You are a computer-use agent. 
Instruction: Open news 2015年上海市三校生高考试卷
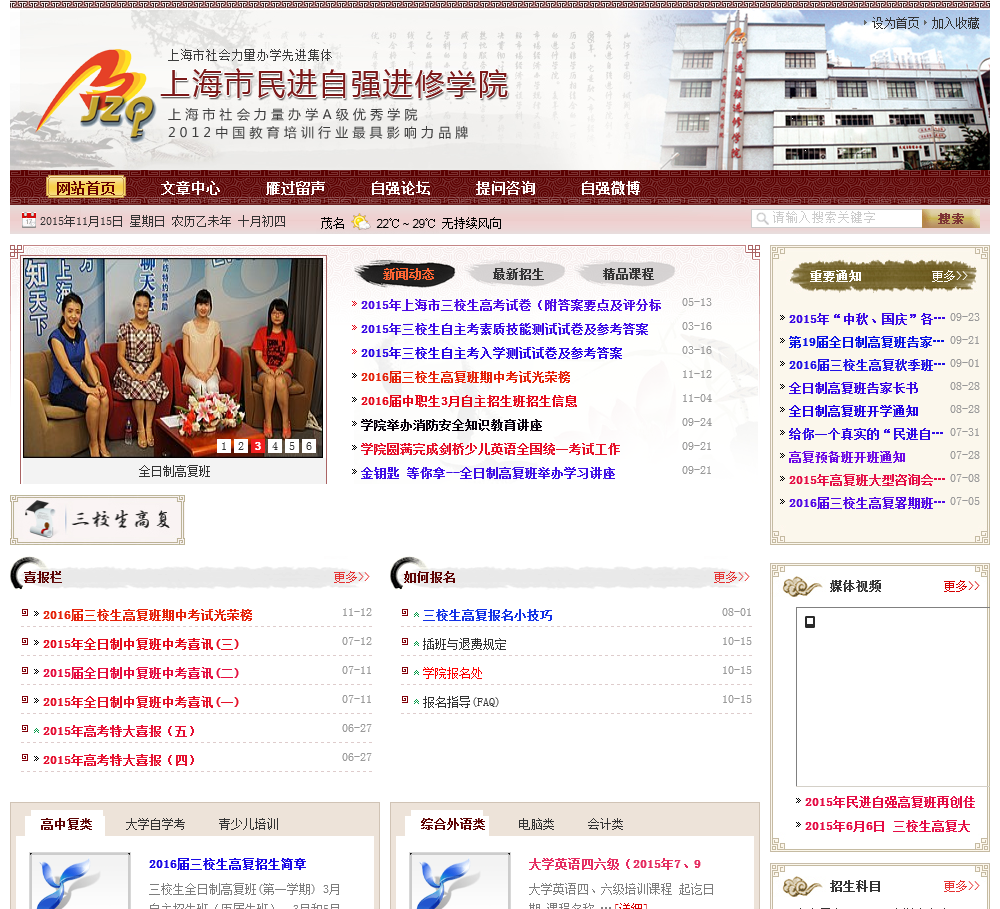pos(511,306)
